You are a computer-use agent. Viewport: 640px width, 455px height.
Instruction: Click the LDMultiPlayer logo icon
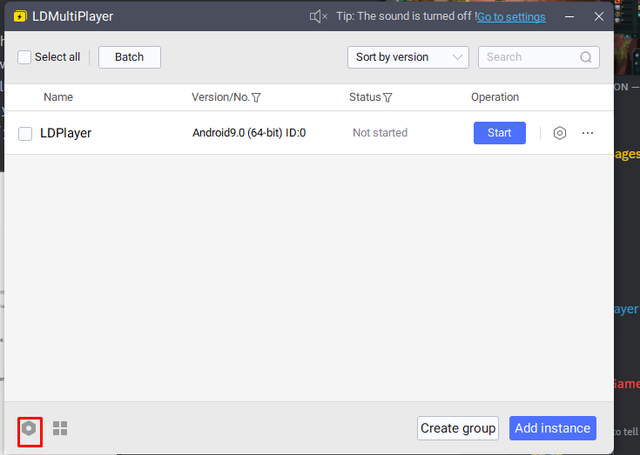click(x=20, y=17)
